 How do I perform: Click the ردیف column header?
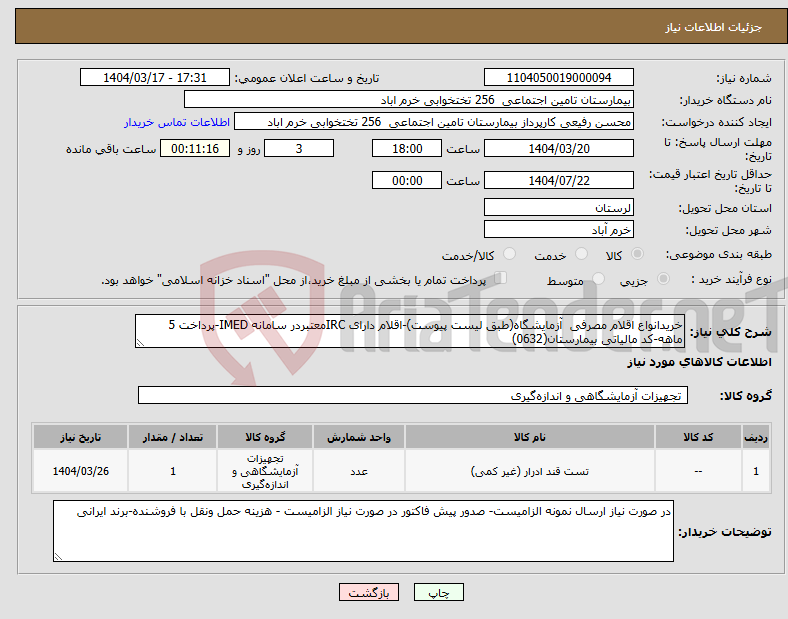coord(755,437)
